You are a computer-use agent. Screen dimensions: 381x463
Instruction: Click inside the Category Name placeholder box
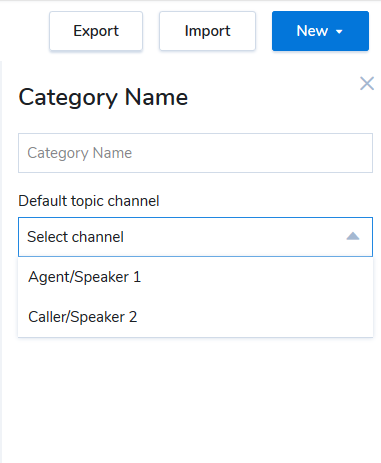click(x=195, y=153)
